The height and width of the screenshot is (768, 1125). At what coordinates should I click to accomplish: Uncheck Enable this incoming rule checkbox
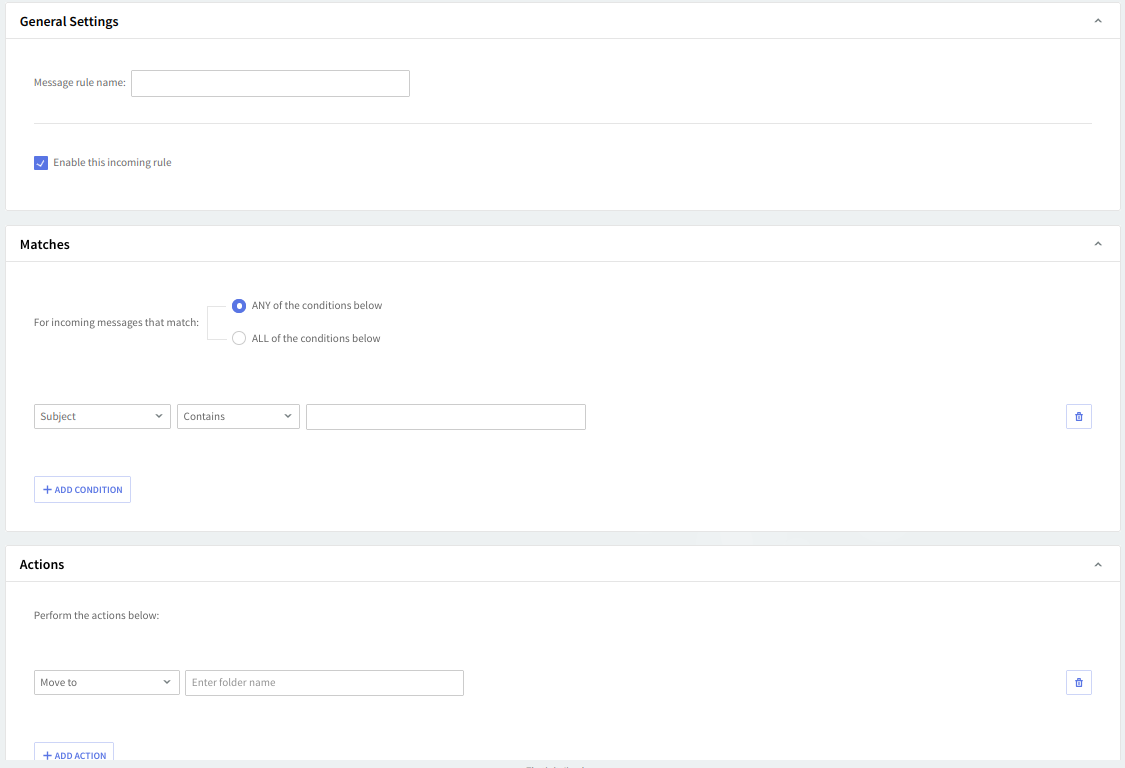point(41,163)
